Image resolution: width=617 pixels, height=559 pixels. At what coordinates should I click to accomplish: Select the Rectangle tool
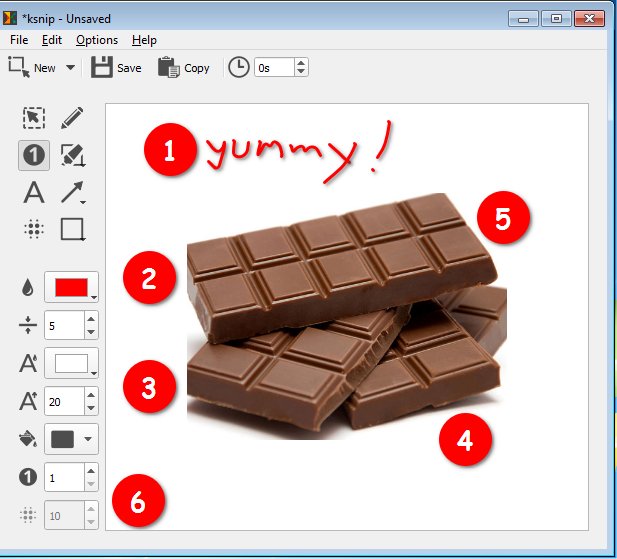click(72, 229)
